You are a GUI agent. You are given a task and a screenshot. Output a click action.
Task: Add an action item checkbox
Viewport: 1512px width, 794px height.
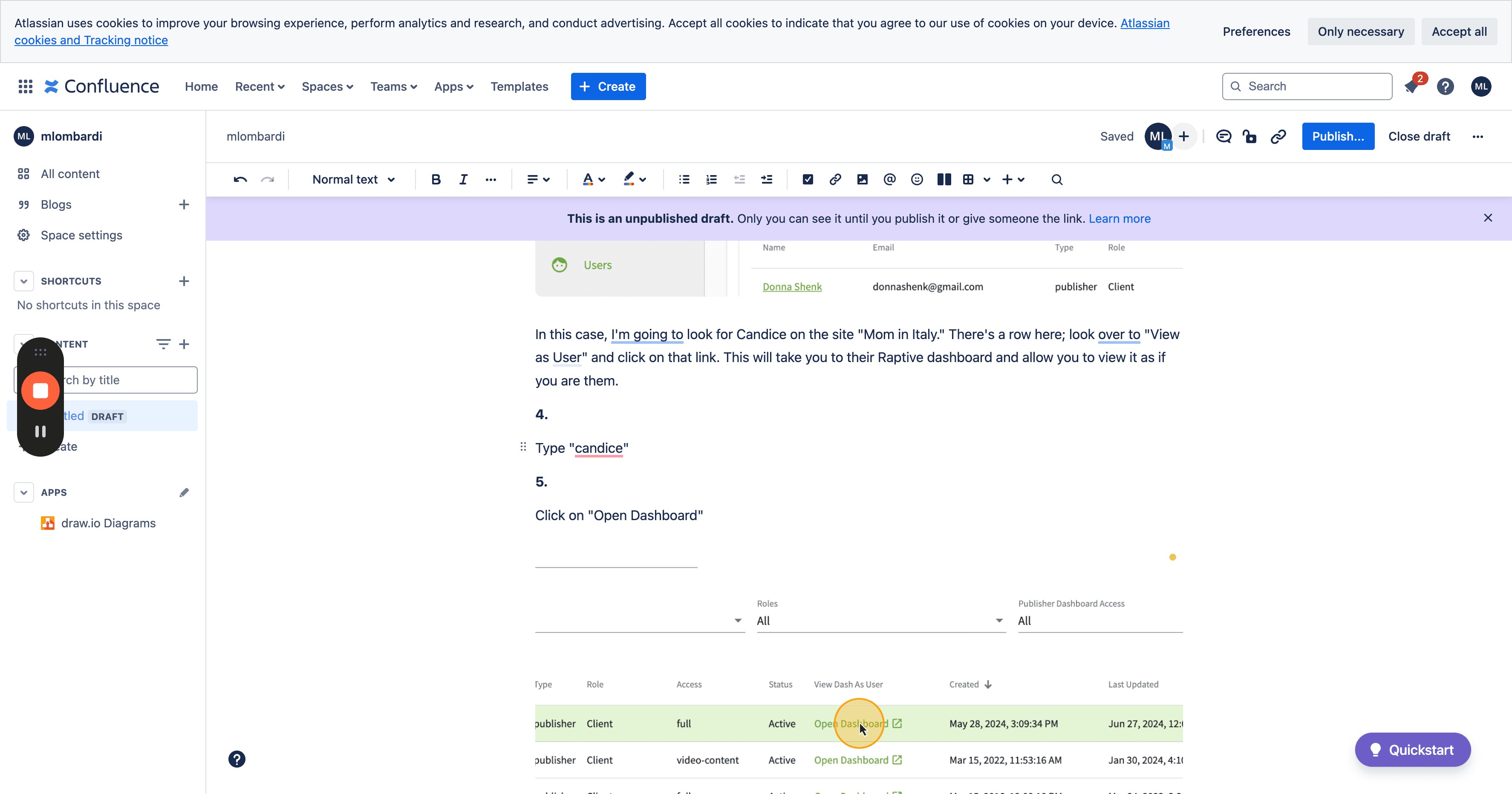coord(808,180)
